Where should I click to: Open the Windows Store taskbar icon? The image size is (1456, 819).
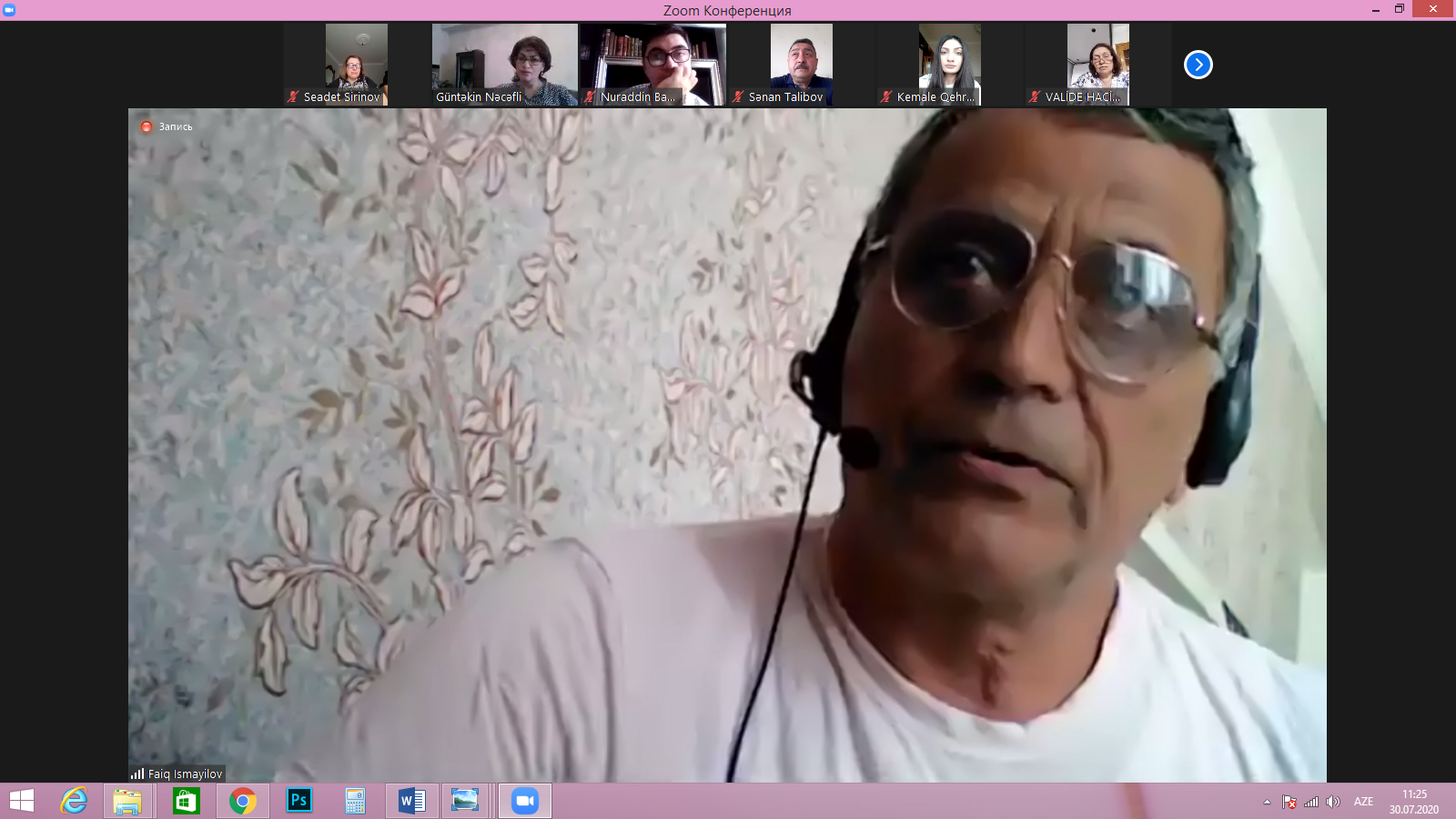click(x=186, y=801)
